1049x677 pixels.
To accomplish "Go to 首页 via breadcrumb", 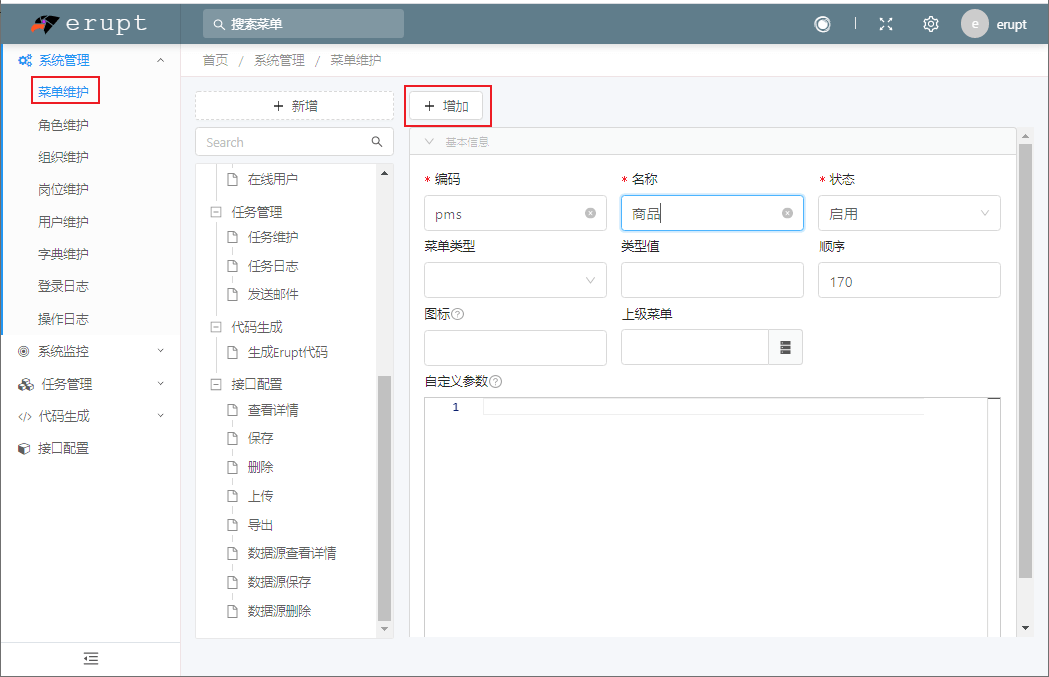I will [x=215, y=60].
